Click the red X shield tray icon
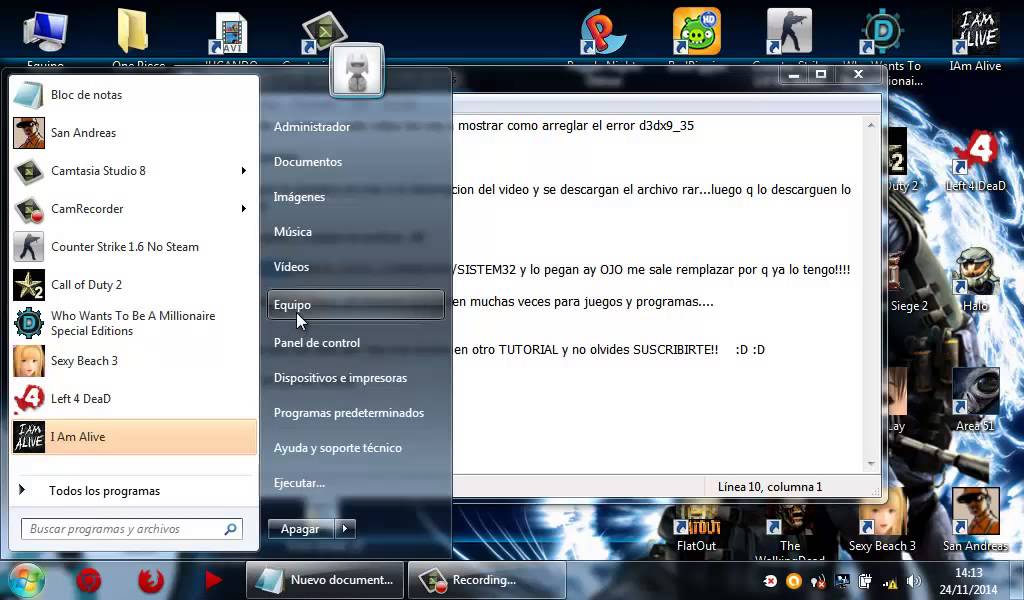This screenshot has width=1024, height=600. pyautogui.click(x=770, y=581)
